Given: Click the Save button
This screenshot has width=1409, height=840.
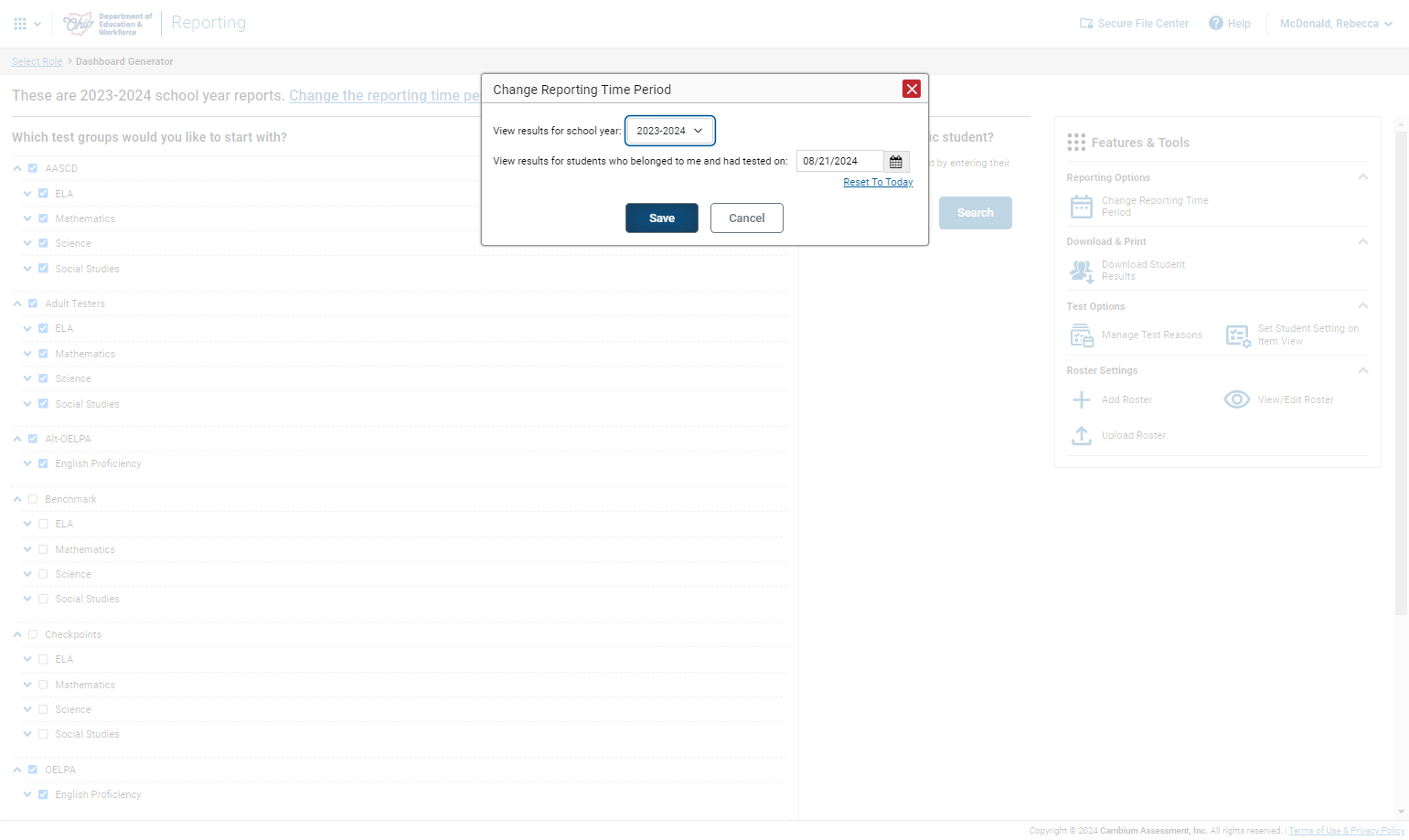Looking at the screenshot, I should click(662, 218).
